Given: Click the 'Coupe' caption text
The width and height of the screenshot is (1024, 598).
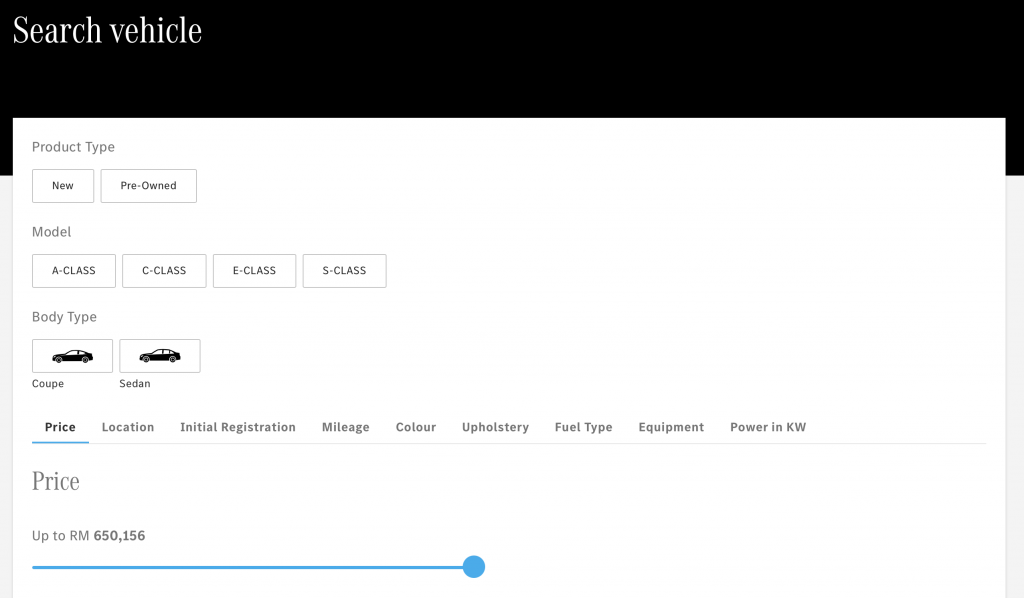Looking at the screenshot, I should click(48, 384).
